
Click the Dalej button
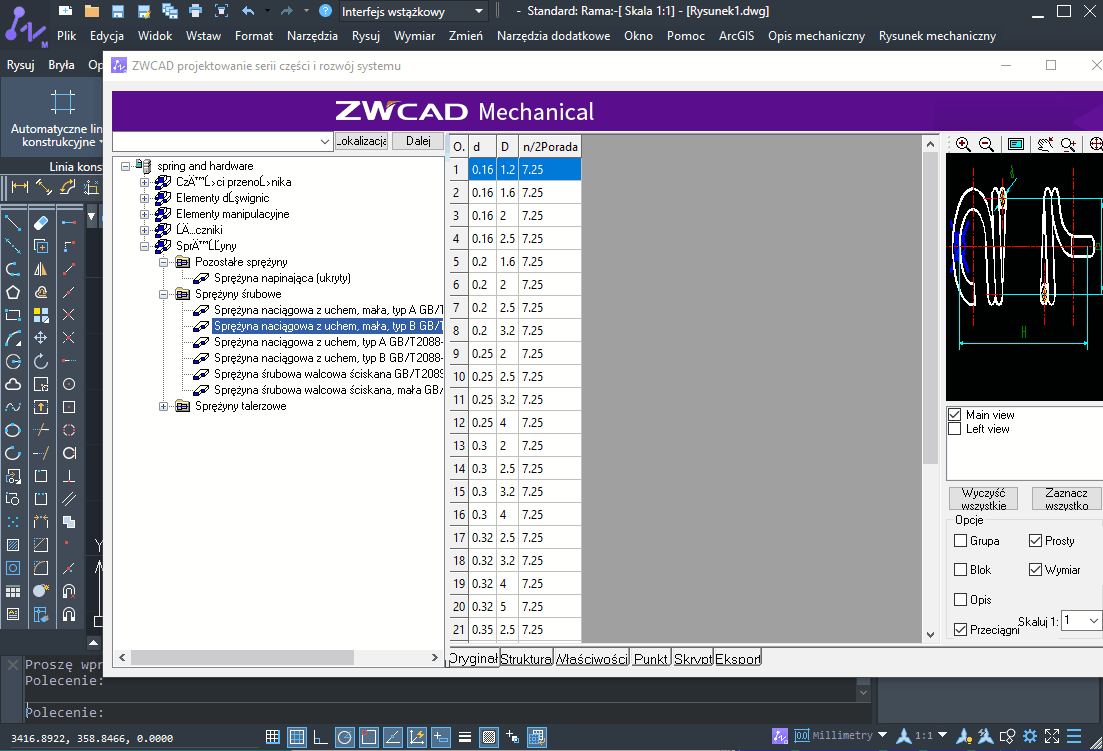pos(418,141)
